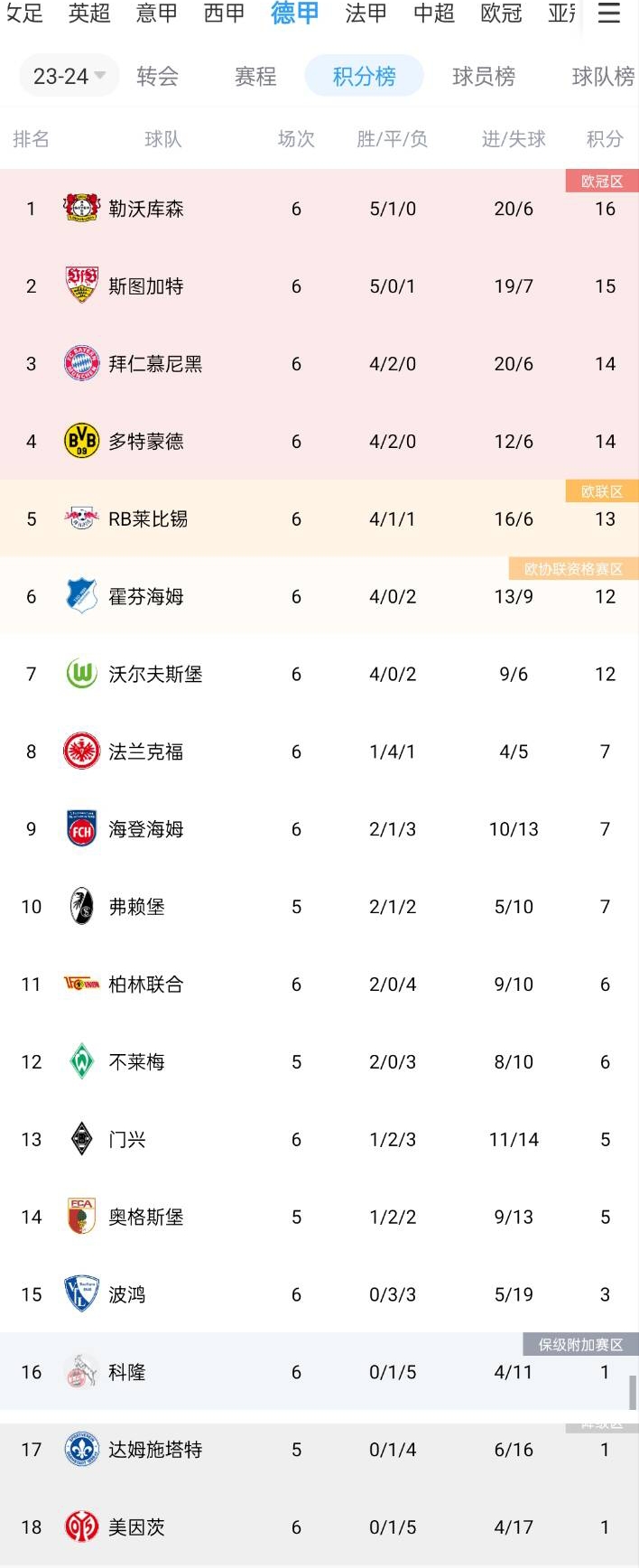Image resolution: width=639 pixels, height=1568 pixels.
Task: Tap the Bayer Leverkusen club crest
Action: pos(81,208)
